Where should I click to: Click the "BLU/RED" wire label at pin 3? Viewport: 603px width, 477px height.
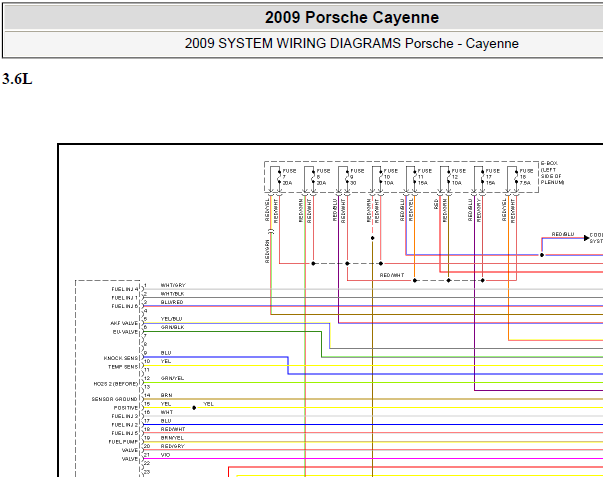[172, 302]
